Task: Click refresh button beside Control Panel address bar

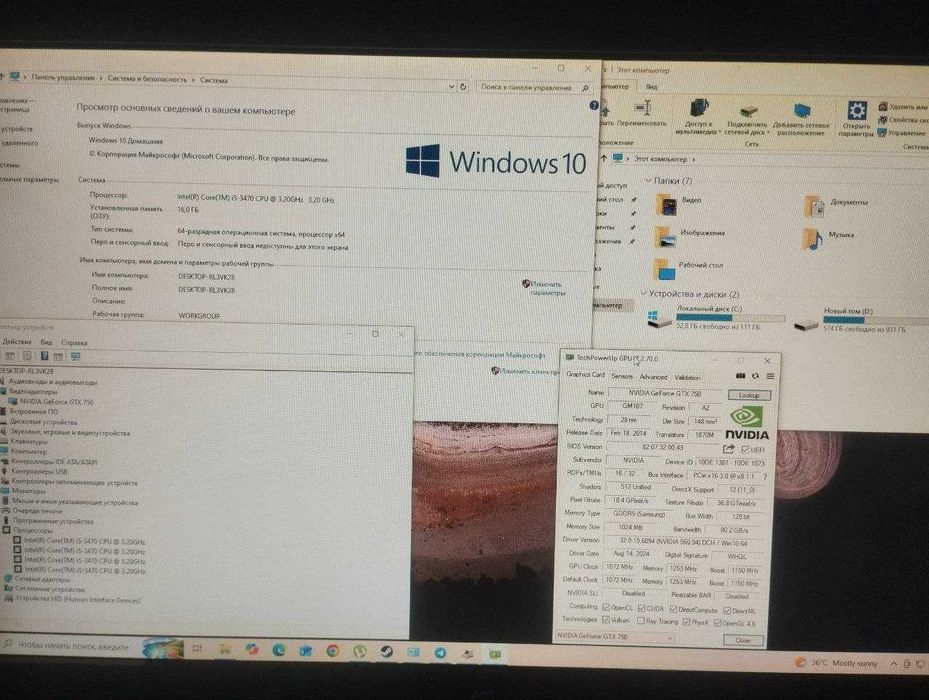Action: coord(463,87)
